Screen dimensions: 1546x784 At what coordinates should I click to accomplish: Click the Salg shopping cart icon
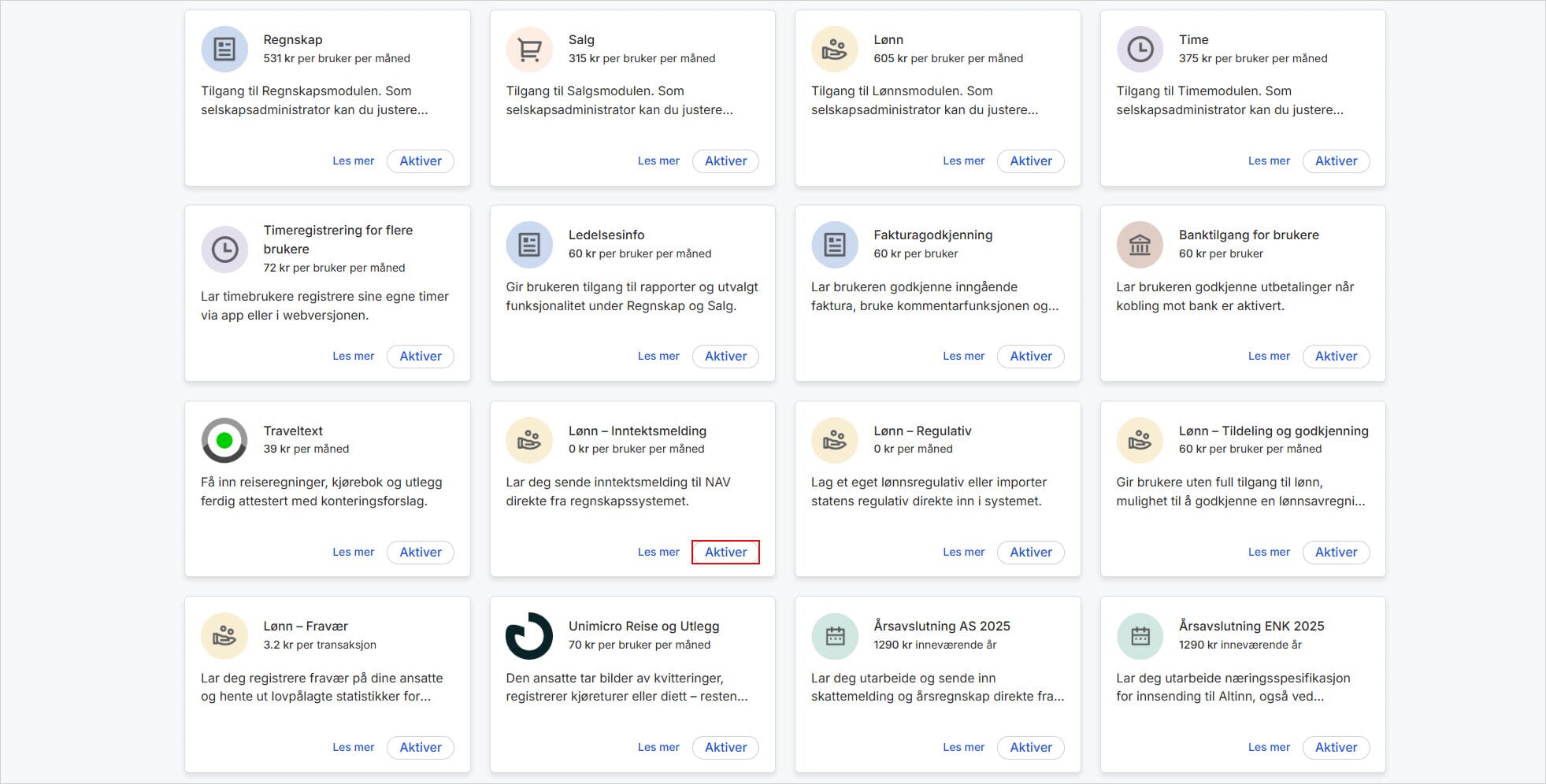[x=529, y=49]
